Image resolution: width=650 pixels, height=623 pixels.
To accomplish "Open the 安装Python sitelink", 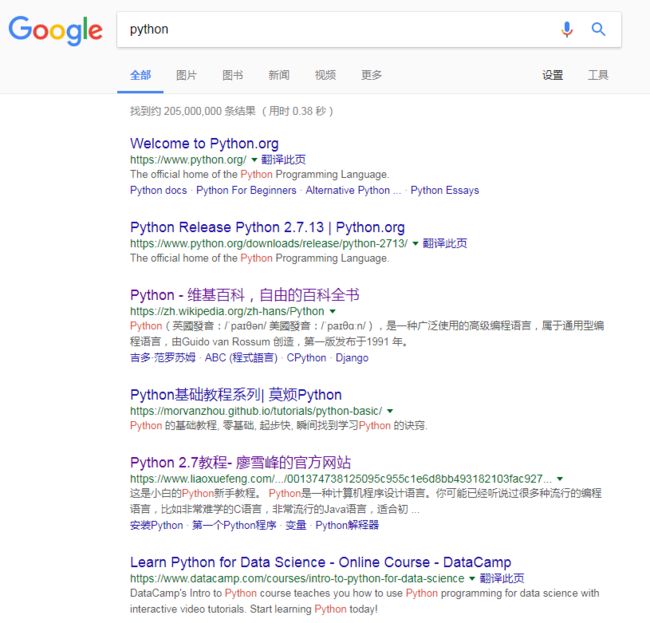I will tap(156, 525).
